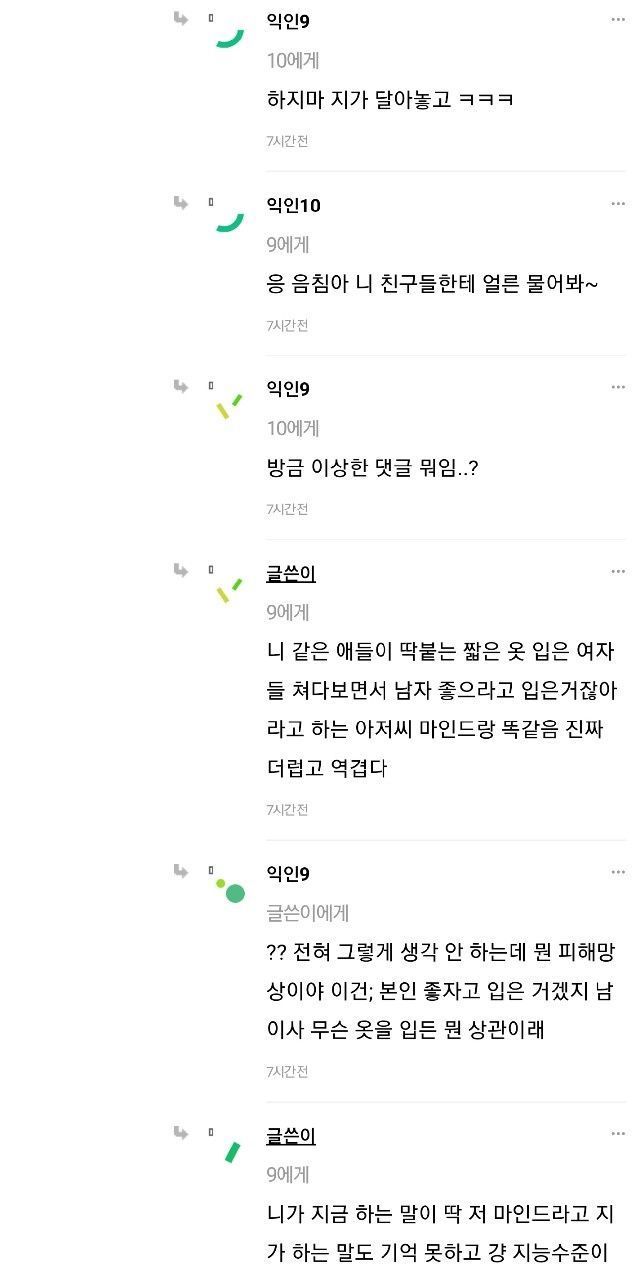Click the reply arrow beside the "방금 이상한 댓글" comment
640x1280 pixels.
(181, 386)
